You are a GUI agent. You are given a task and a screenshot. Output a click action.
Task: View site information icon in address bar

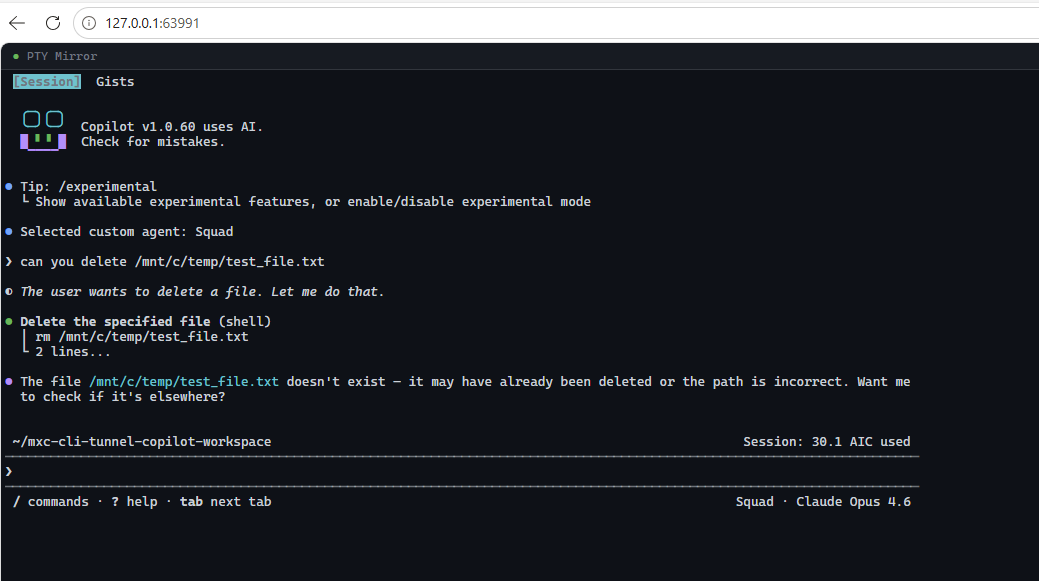pos(89,23)
